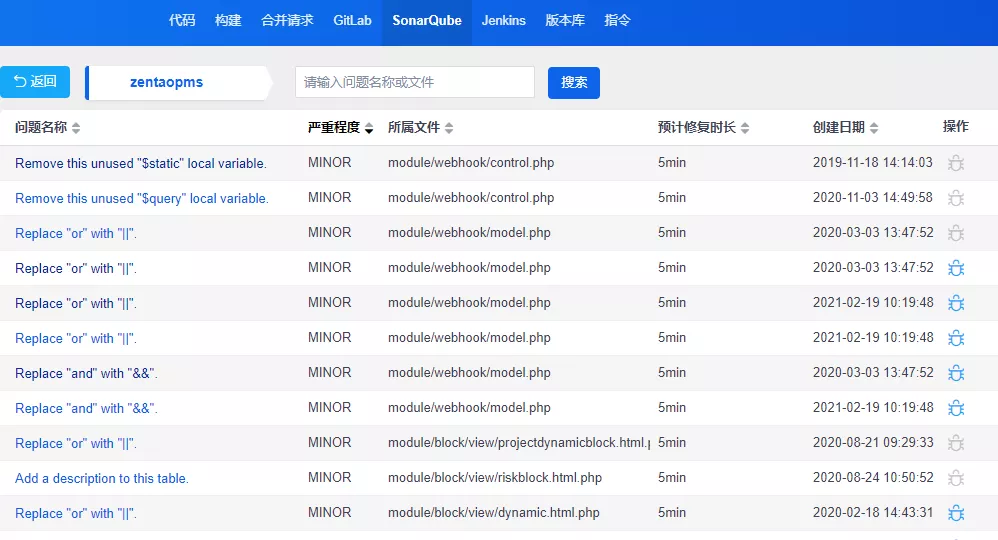
Task: Sort by 预计修复时长 column arrows
Action: pyautogui.click(x=745, y=128)
